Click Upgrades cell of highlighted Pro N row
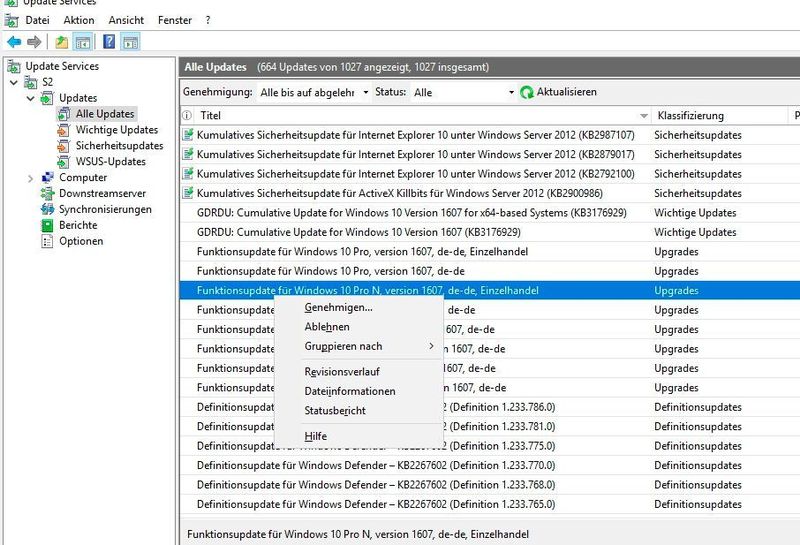The height and width of the screenshot is (545, 800). (x=676, y=290)
